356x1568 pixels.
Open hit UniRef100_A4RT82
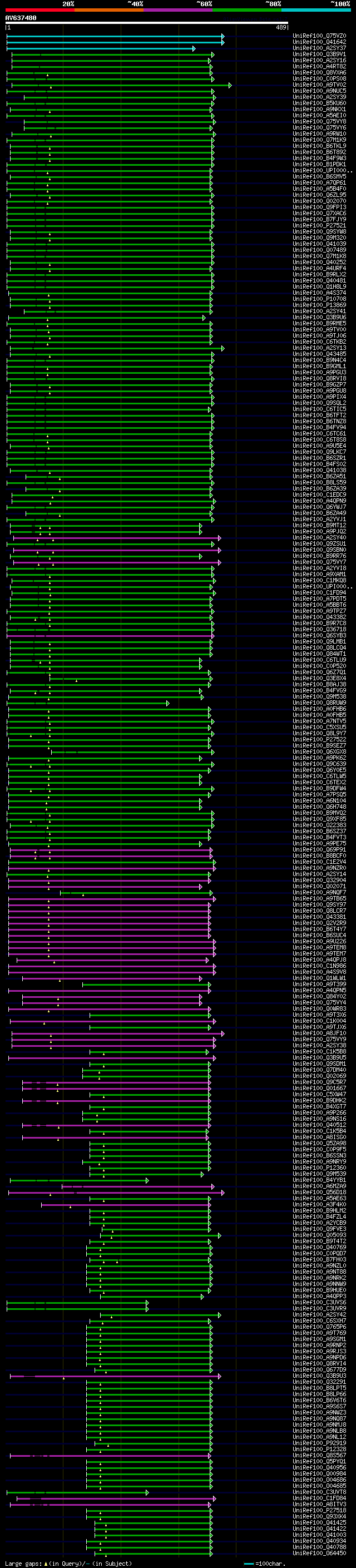tap(319, 66)
